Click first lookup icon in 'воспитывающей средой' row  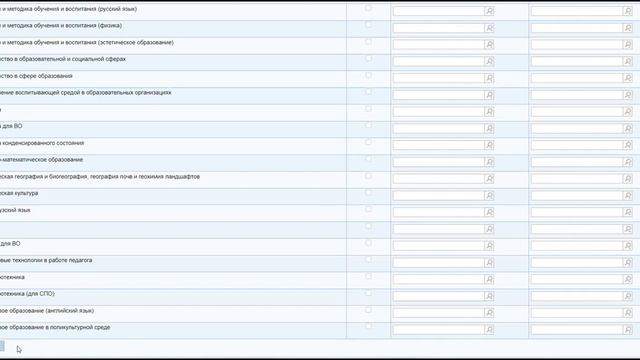[489, 95]
